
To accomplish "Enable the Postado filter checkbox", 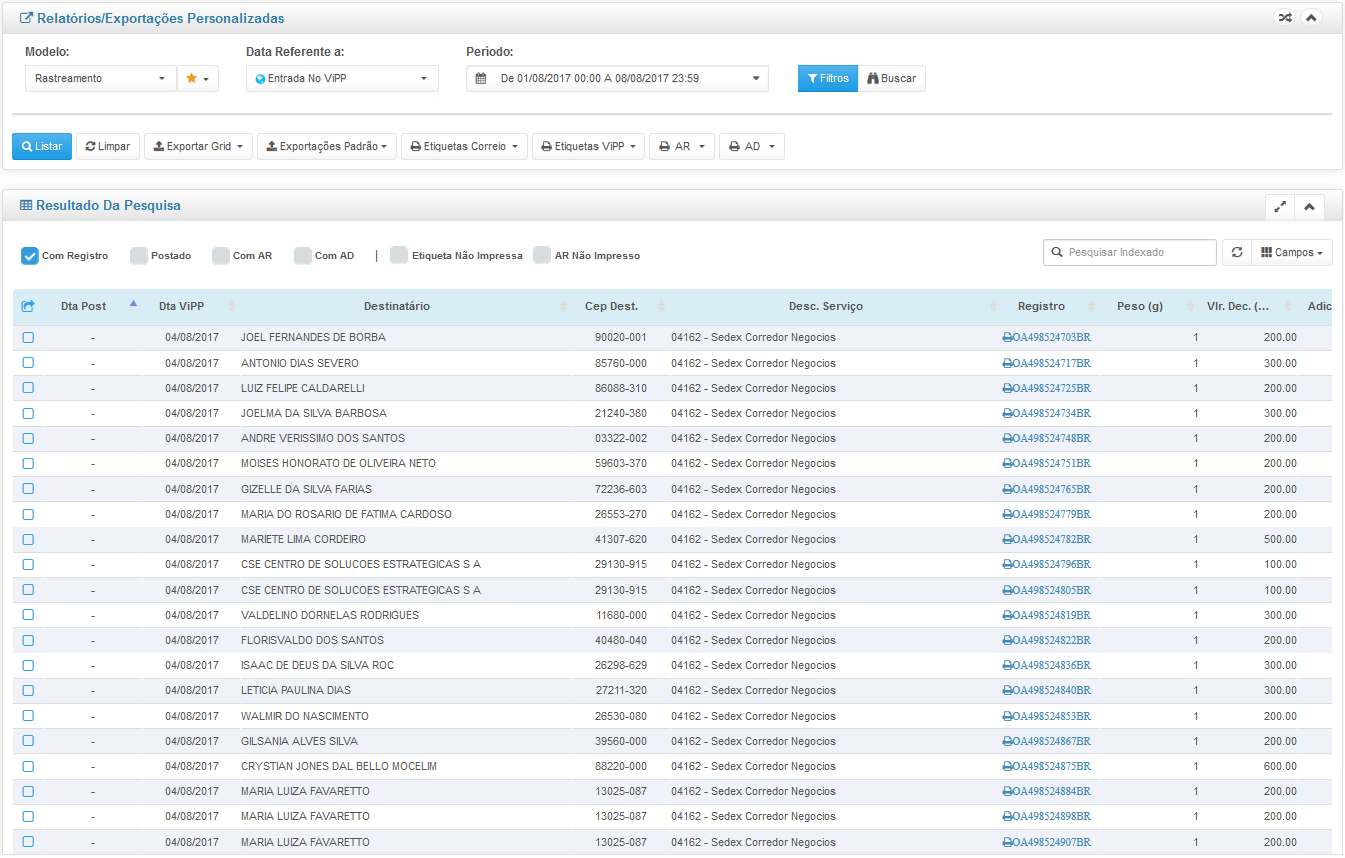I will pos(139,256).
